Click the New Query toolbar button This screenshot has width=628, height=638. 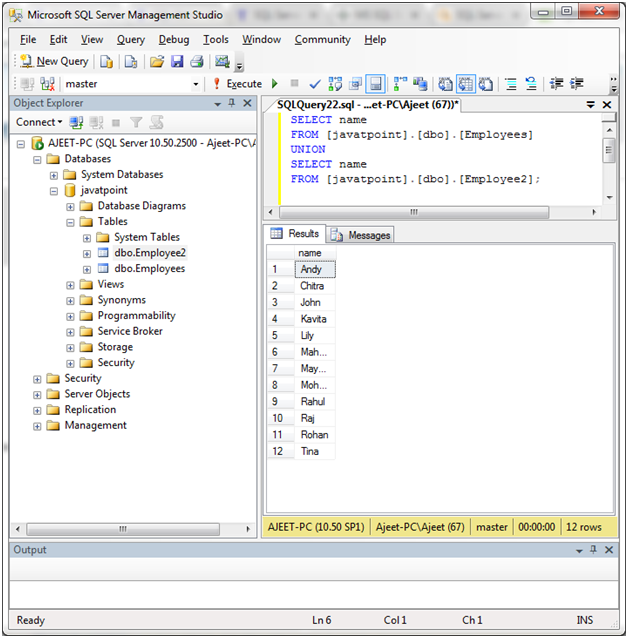54,61
